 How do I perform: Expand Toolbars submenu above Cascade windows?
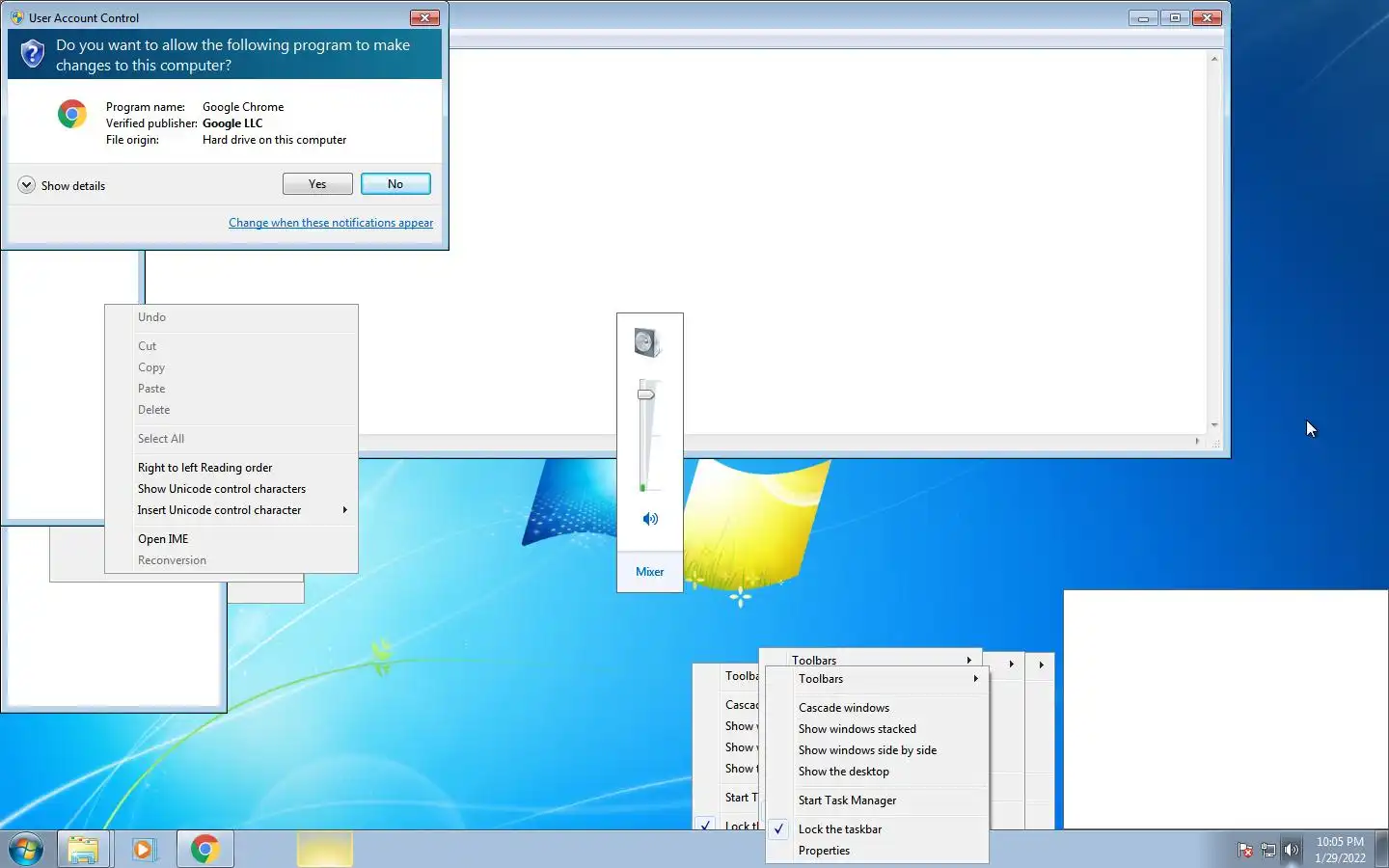pos(877,679)
